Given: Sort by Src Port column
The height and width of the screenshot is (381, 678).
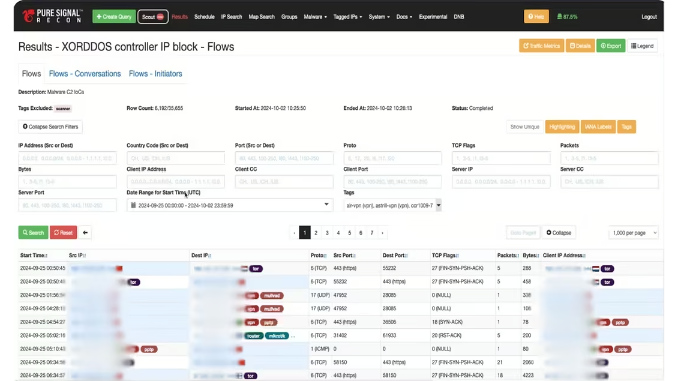Looking at the screenshot, I should click(x=345, y=256).
